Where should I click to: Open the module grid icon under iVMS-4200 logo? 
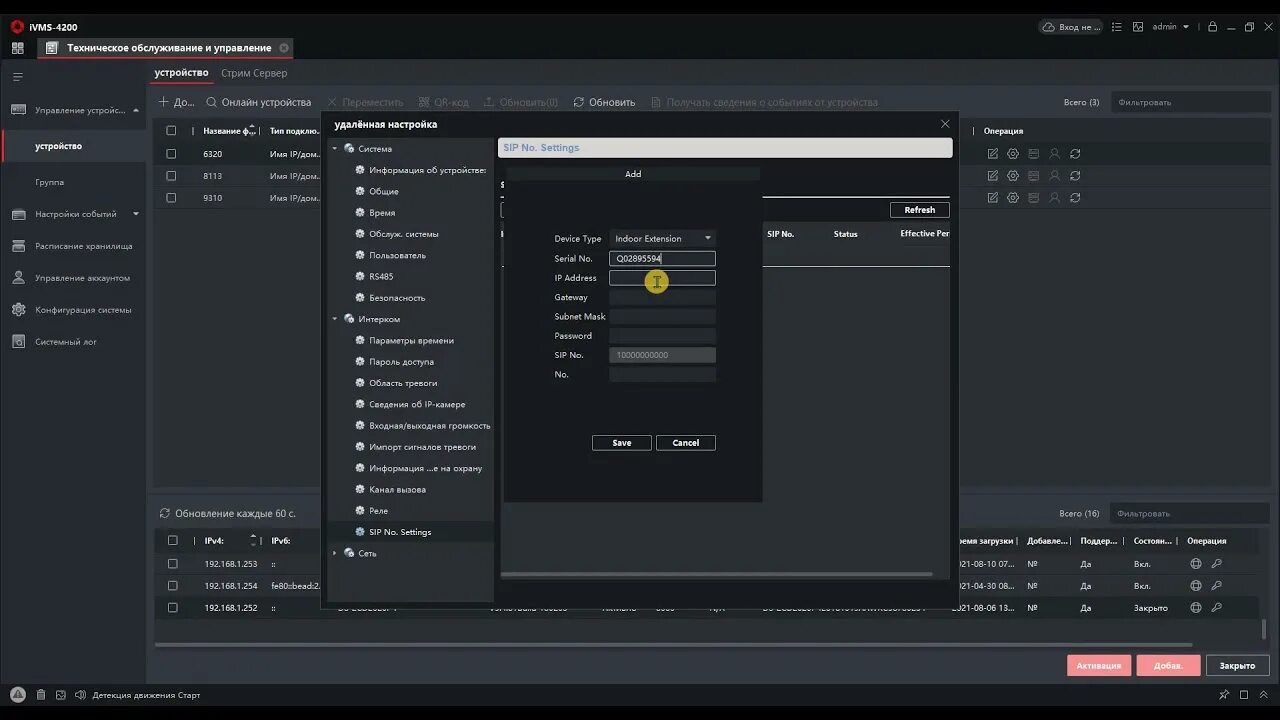(18, 48)
